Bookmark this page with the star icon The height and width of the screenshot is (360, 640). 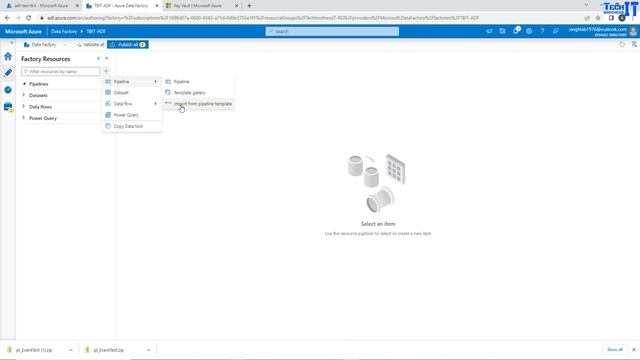click(598, 18)
